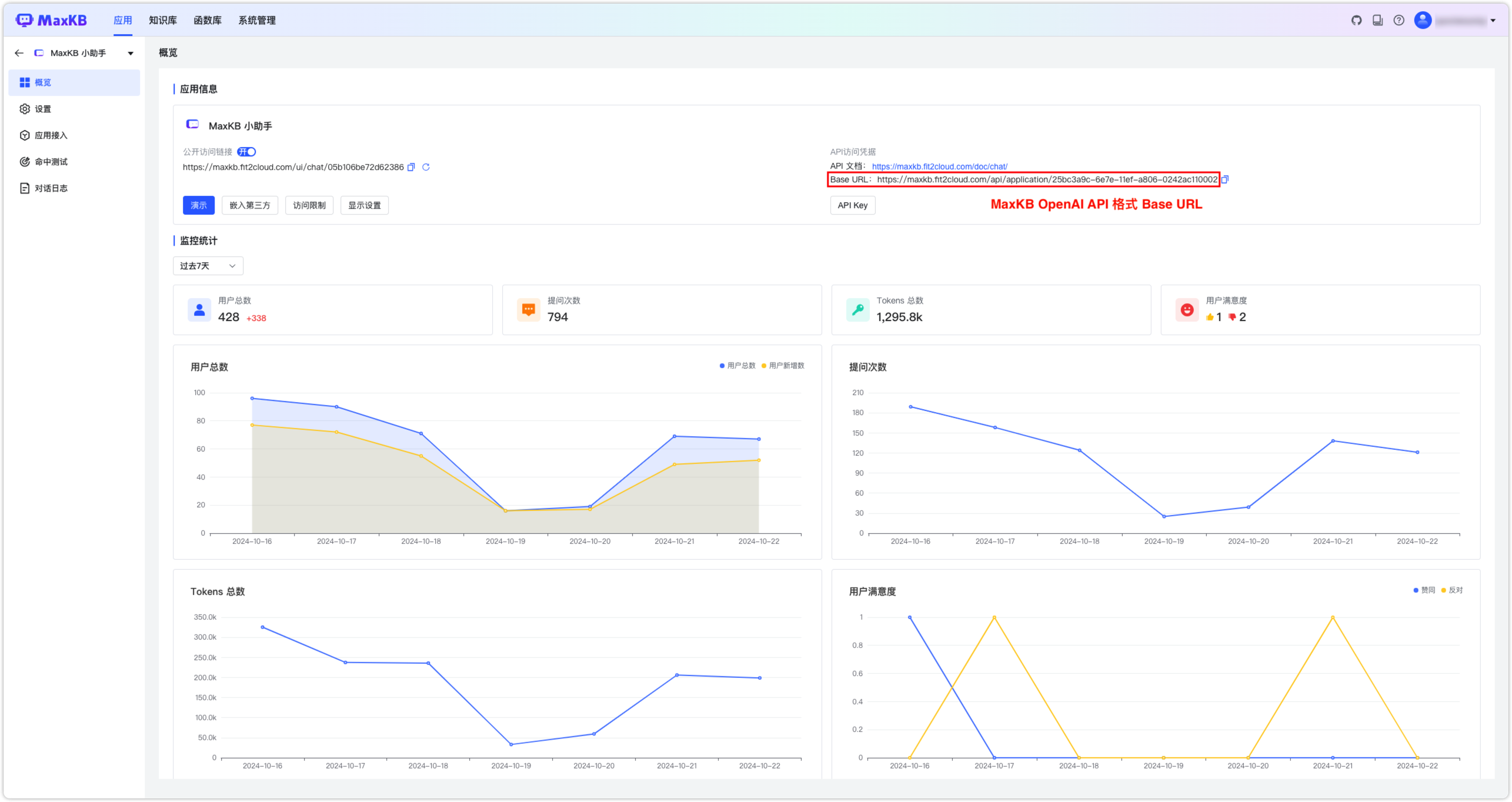The width and height of the screenshot is (1512, 802).
Task: Open the documentation book icon near avatar
Action: coord(1377,19)
